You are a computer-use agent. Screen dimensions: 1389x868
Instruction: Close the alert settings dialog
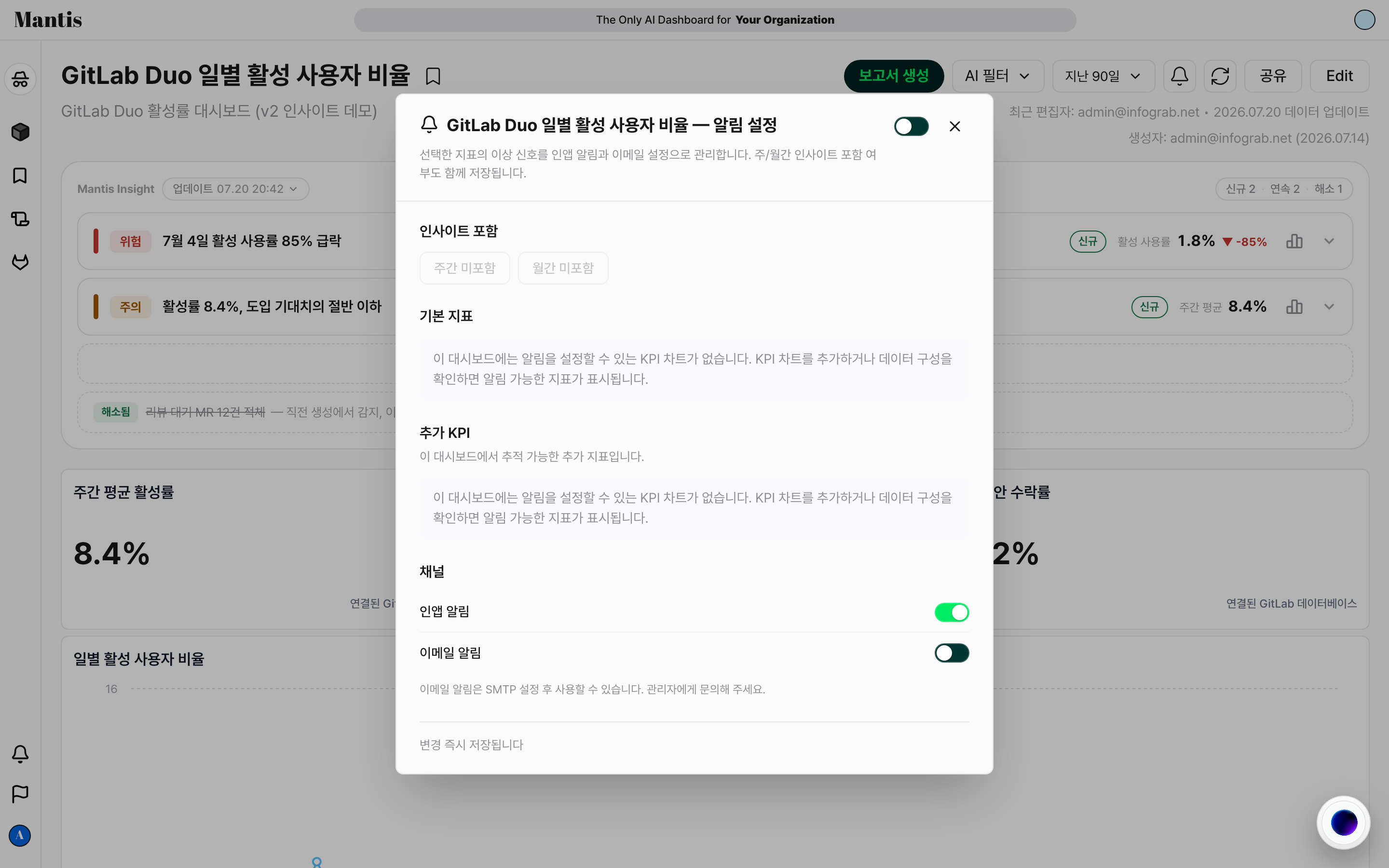954,126
